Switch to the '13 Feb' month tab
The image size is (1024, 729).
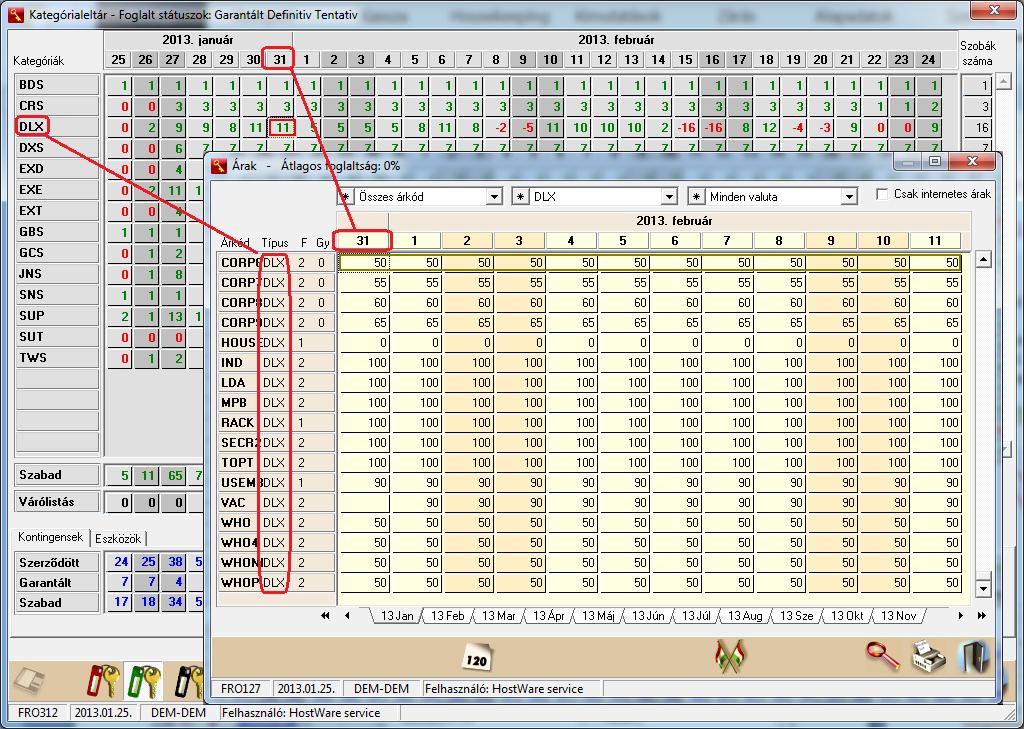coord(447,615)
